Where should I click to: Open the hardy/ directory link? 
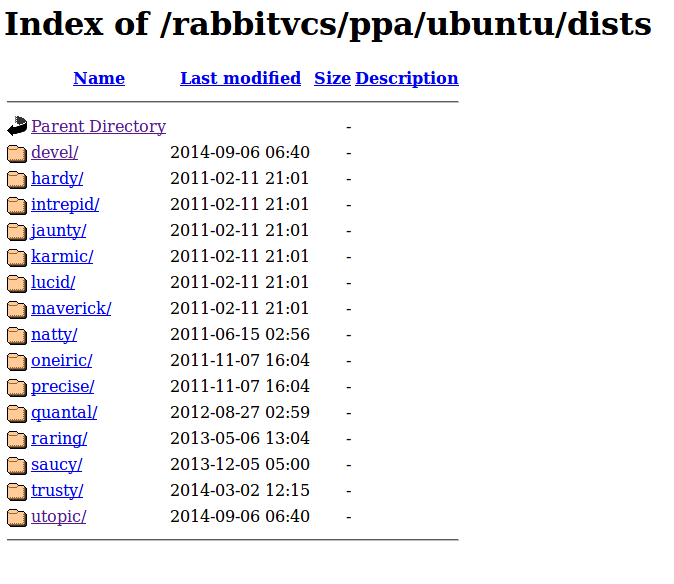tap(57, 178)
